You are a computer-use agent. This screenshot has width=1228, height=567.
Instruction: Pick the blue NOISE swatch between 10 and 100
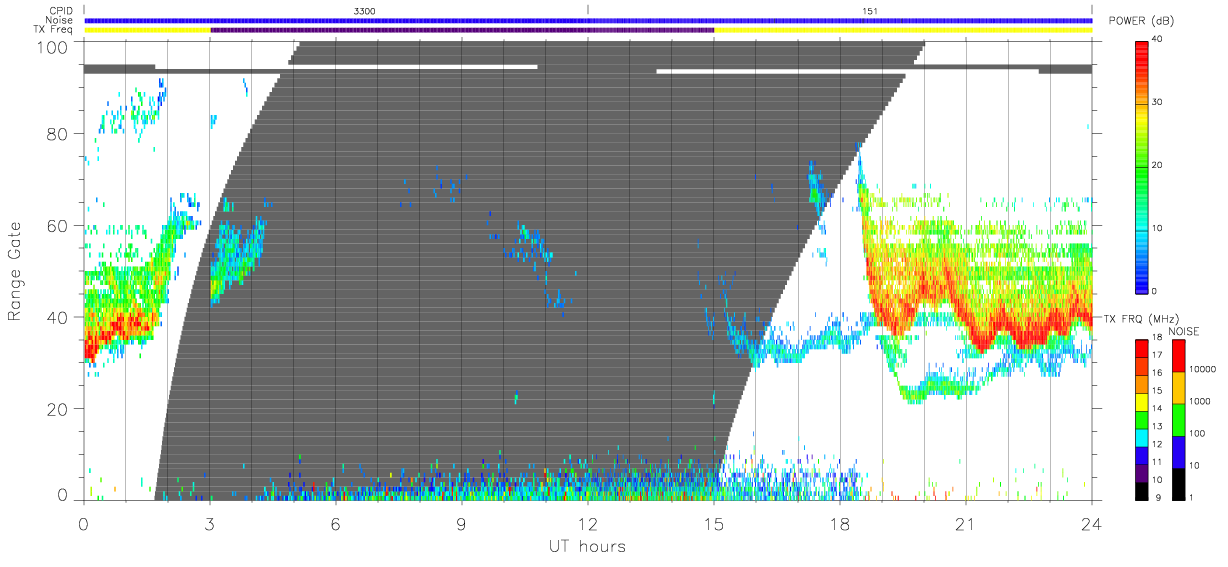point(1177,451)
